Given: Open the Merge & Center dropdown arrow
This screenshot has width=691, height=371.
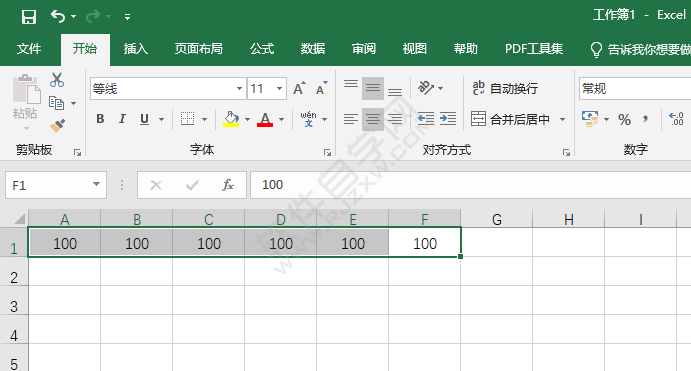Looking at the screenshot, I should pyautogui.click(x=562, y=119).
